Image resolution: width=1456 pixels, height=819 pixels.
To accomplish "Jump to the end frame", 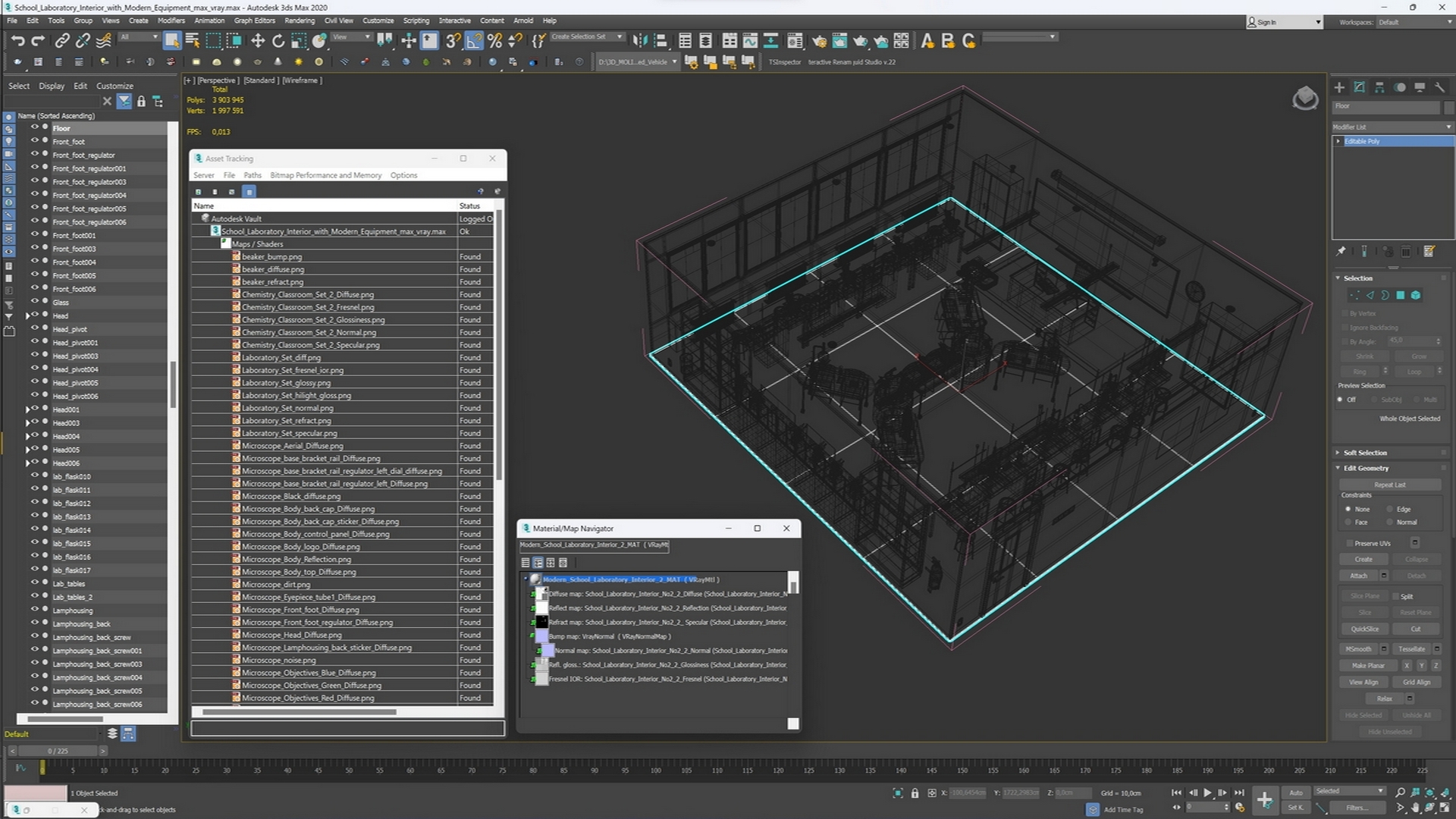I will [1239, 792].
